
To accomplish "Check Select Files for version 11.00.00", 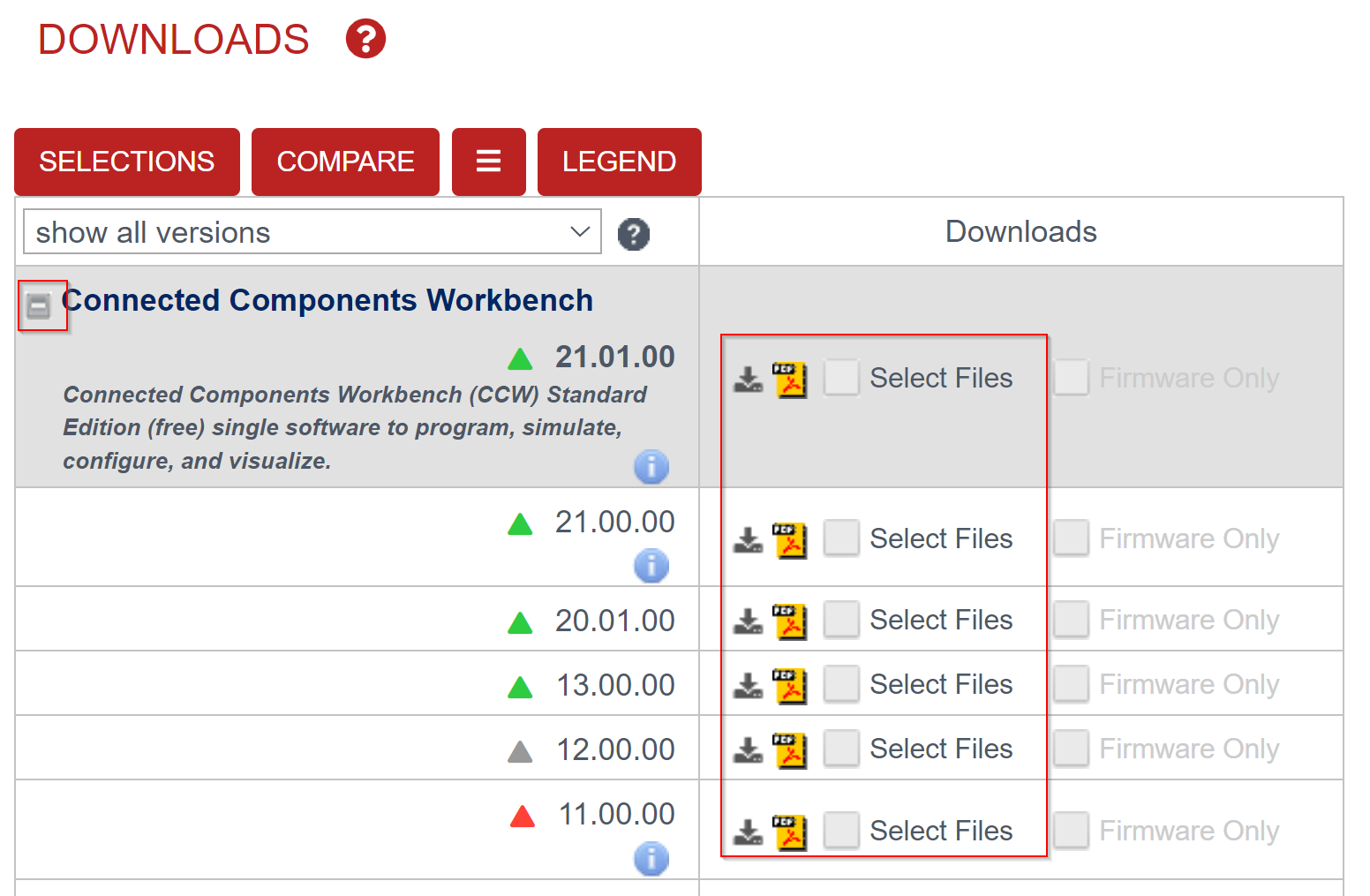I will (x=841, y=831).
